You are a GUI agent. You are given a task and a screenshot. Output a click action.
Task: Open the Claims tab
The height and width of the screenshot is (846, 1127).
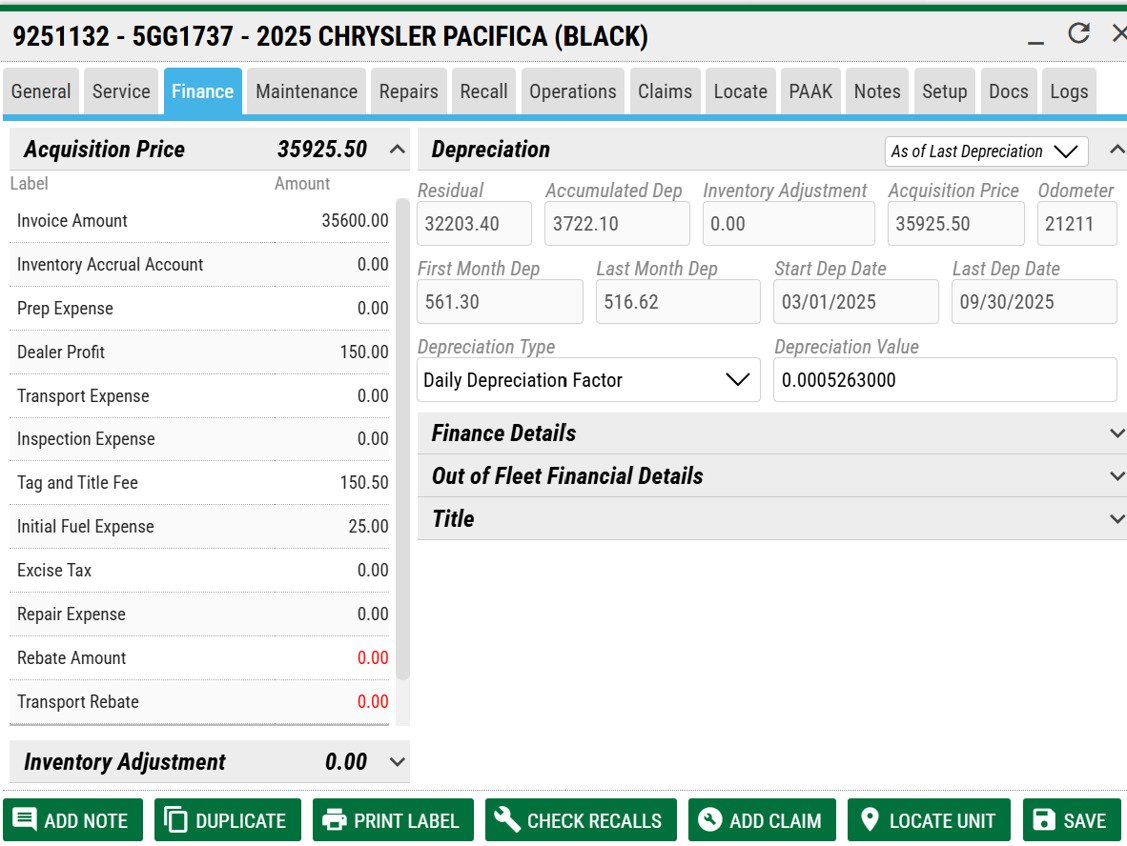[664, 92]
